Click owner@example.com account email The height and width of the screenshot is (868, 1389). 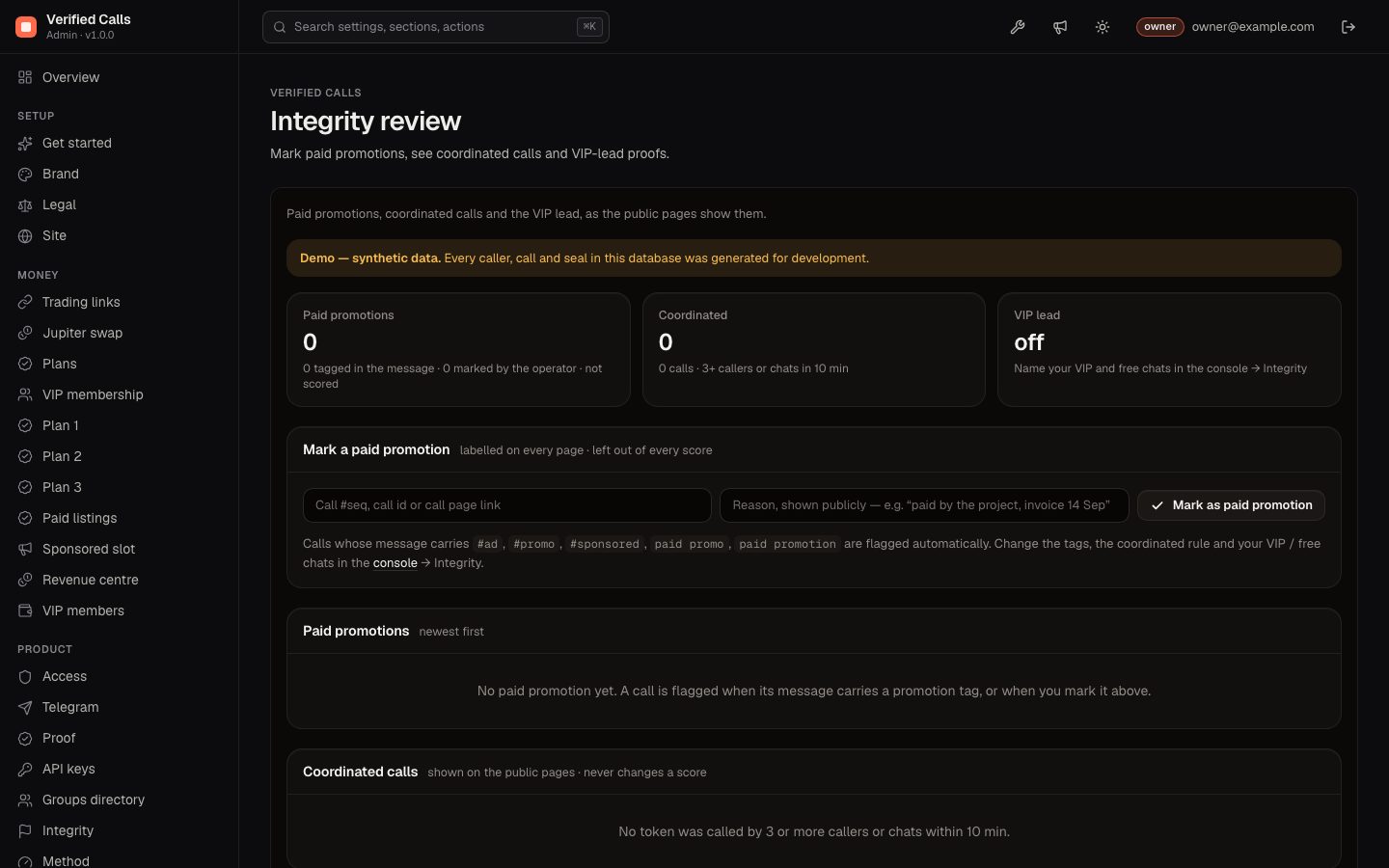[x=1253, y=27]
